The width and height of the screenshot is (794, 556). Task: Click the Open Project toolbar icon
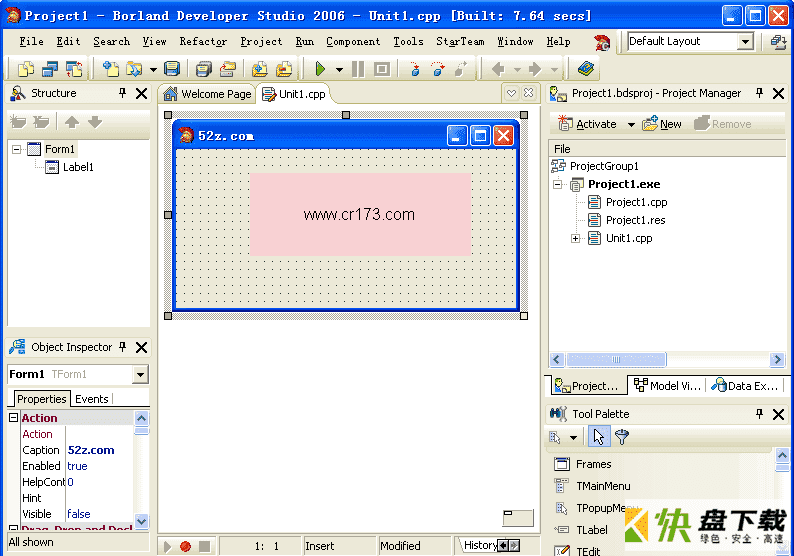(x=228, y=68)
